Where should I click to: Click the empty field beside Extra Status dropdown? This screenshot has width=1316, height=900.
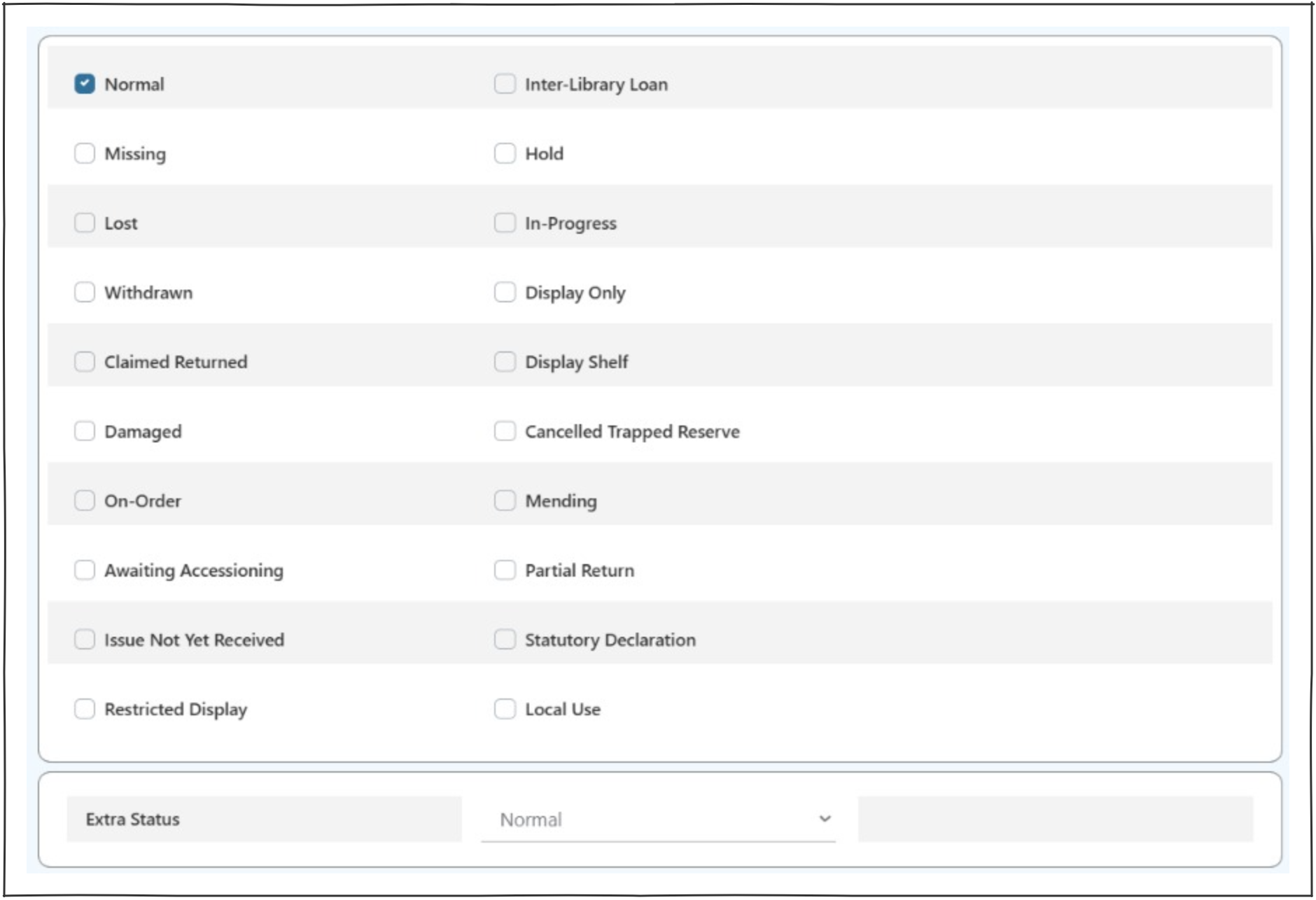1055,819
